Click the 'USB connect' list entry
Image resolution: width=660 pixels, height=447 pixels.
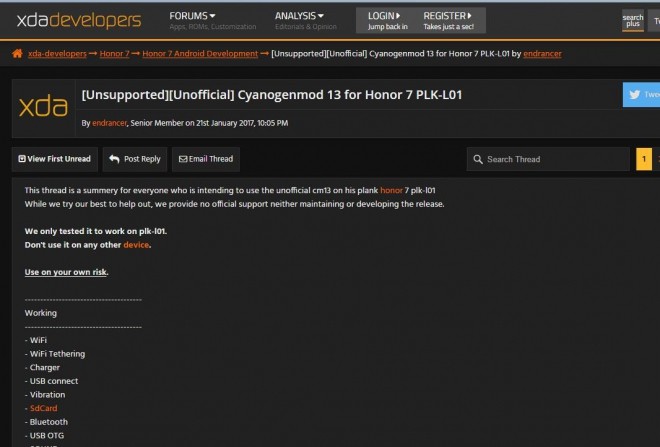(52, 381)
